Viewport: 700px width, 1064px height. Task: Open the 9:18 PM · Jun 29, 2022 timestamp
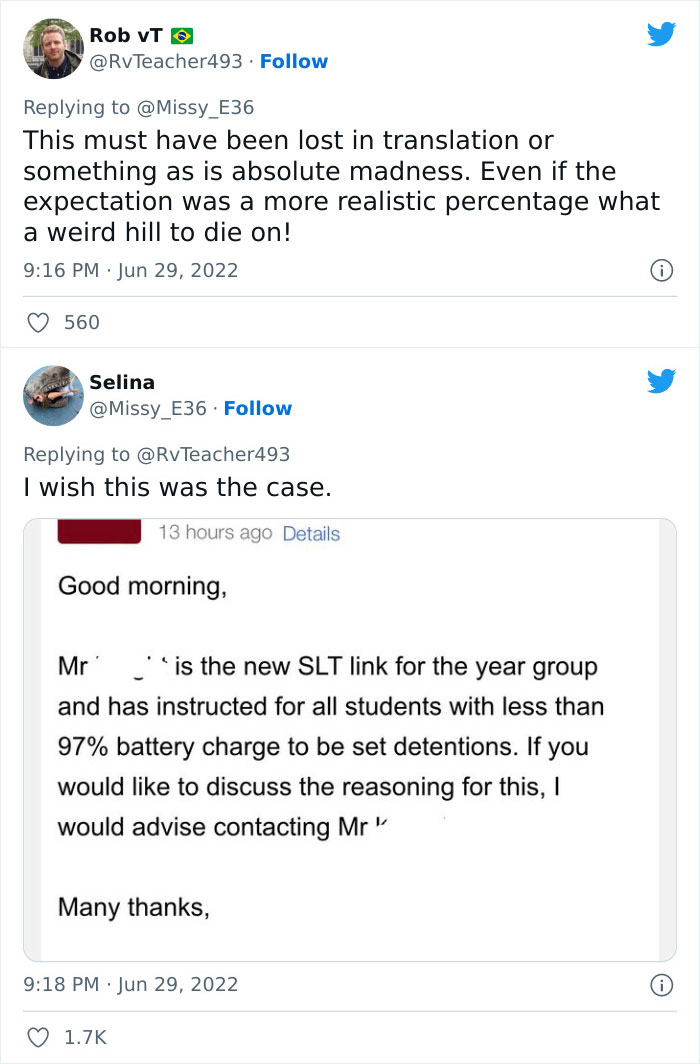pos(131,984)
